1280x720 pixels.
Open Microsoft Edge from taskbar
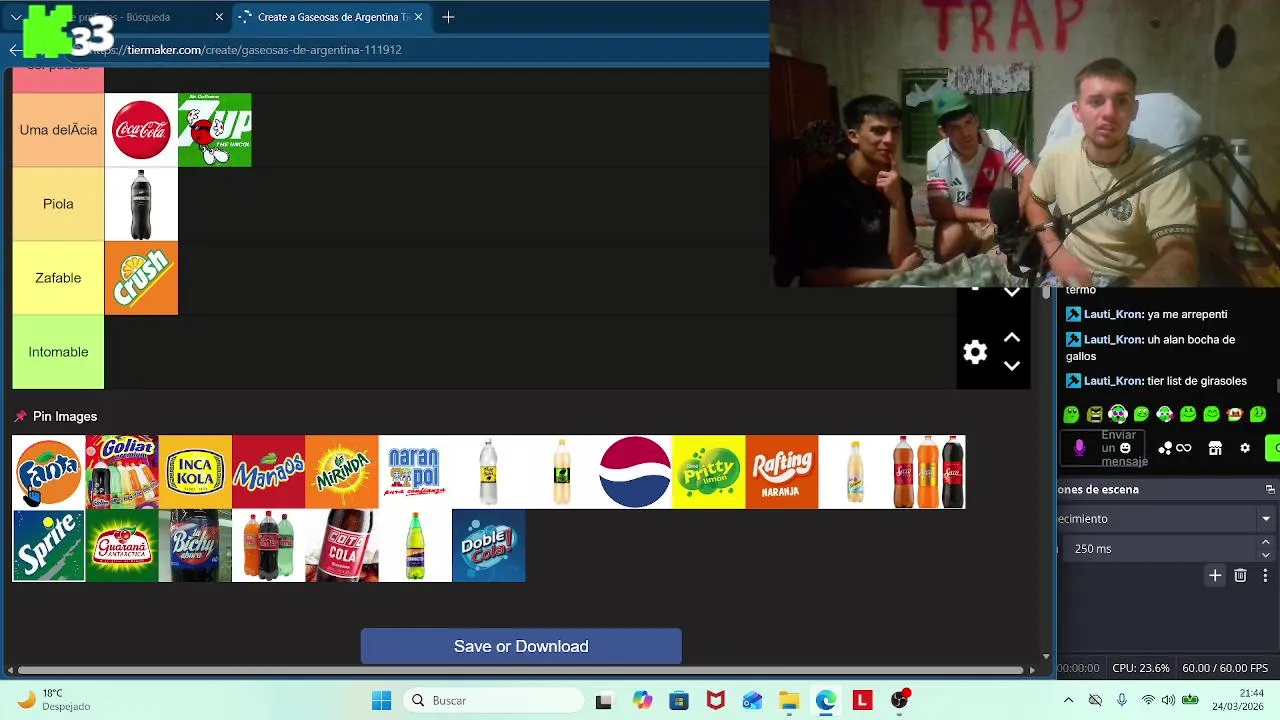pyautogui.click(x=826, y=701)
